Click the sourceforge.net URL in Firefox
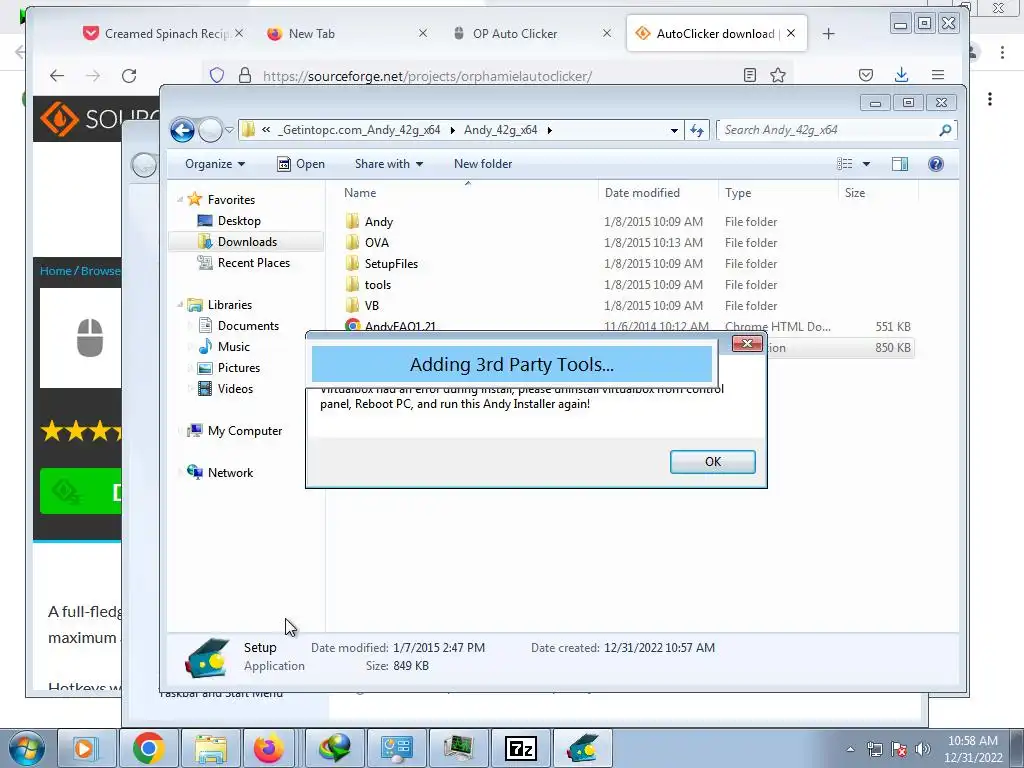This screenshot has height=768, width=1024. 427,76
